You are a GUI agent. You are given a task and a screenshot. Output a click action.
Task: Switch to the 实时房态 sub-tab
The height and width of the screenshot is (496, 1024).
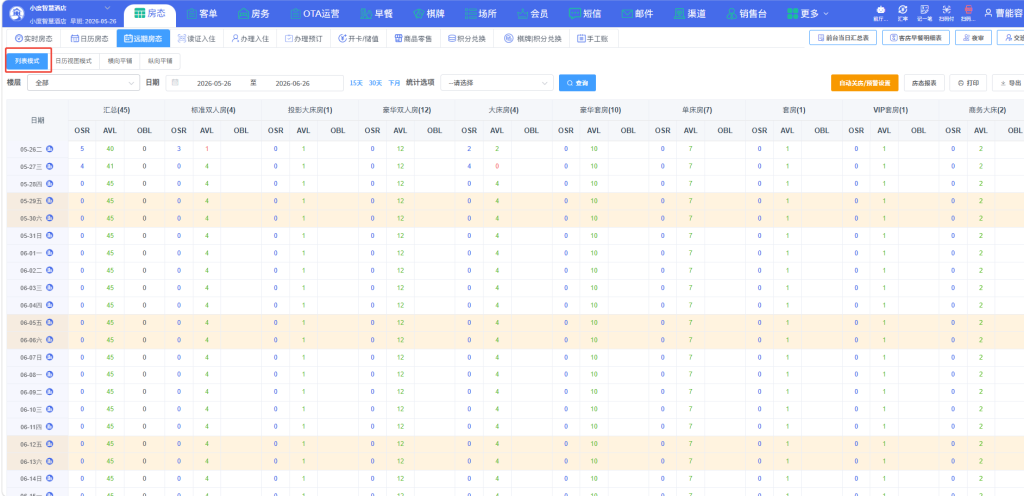click(x=34, y=39)
